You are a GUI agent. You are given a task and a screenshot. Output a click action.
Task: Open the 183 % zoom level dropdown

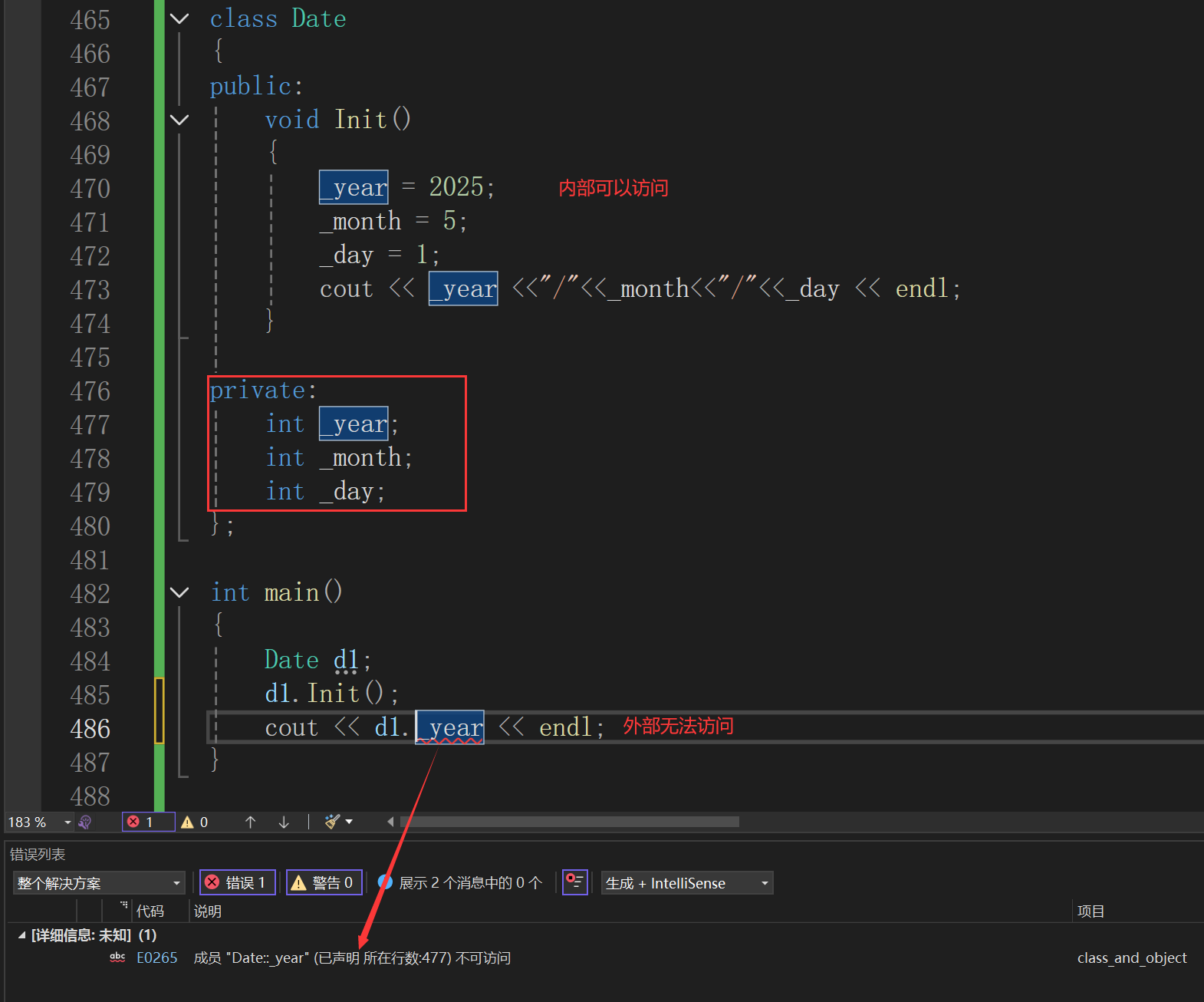67,822
